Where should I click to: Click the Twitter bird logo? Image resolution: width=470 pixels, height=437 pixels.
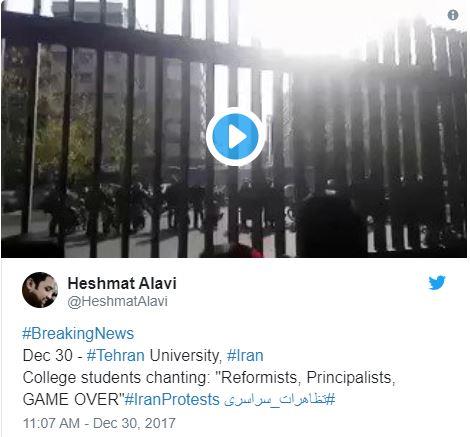pyautogui.click(x=437, y=283)
